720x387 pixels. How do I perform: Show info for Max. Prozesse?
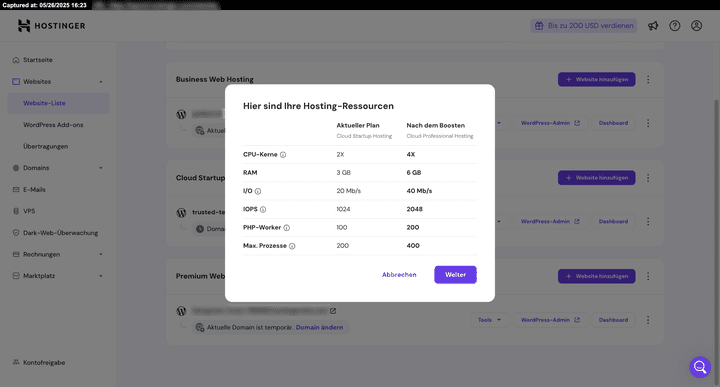coord(292,246)
